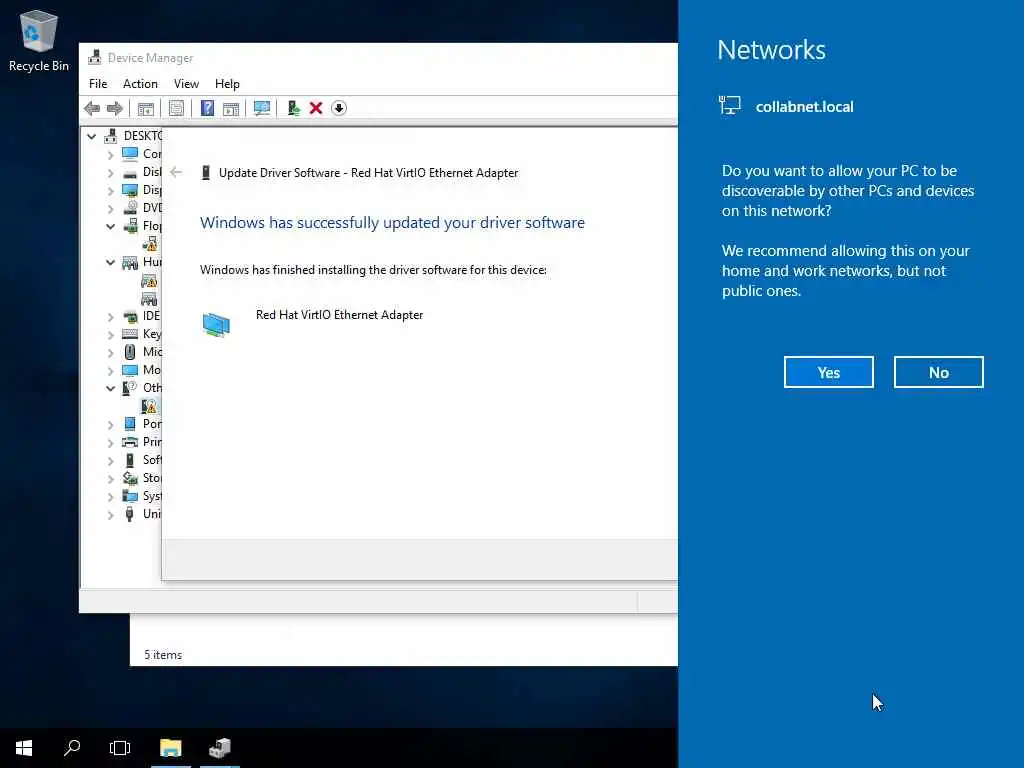This screenshot has width=1024, height=768.
Task: Allow network discovery by clicking Yes
Action: coord(829,372)
